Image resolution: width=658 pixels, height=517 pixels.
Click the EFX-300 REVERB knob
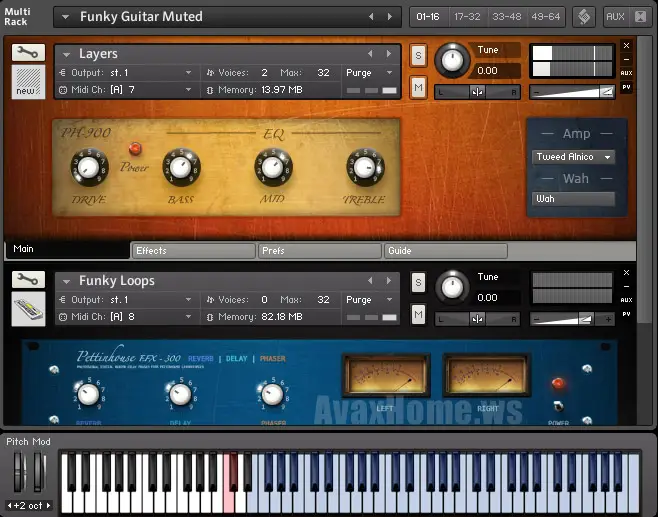pyautogui.click(x=89, y=394)
